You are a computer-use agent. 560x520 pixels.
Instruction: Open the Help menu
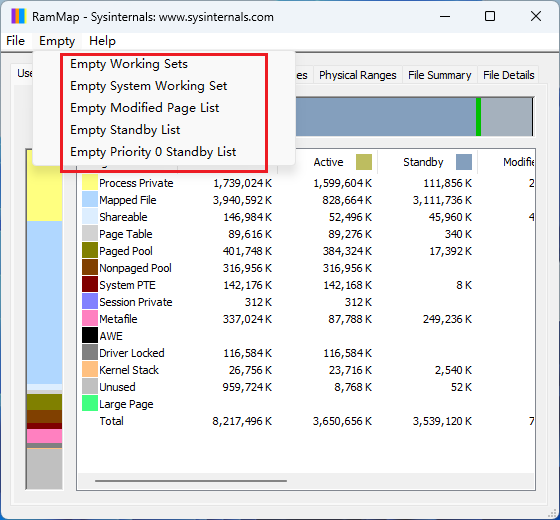point(102,41)
